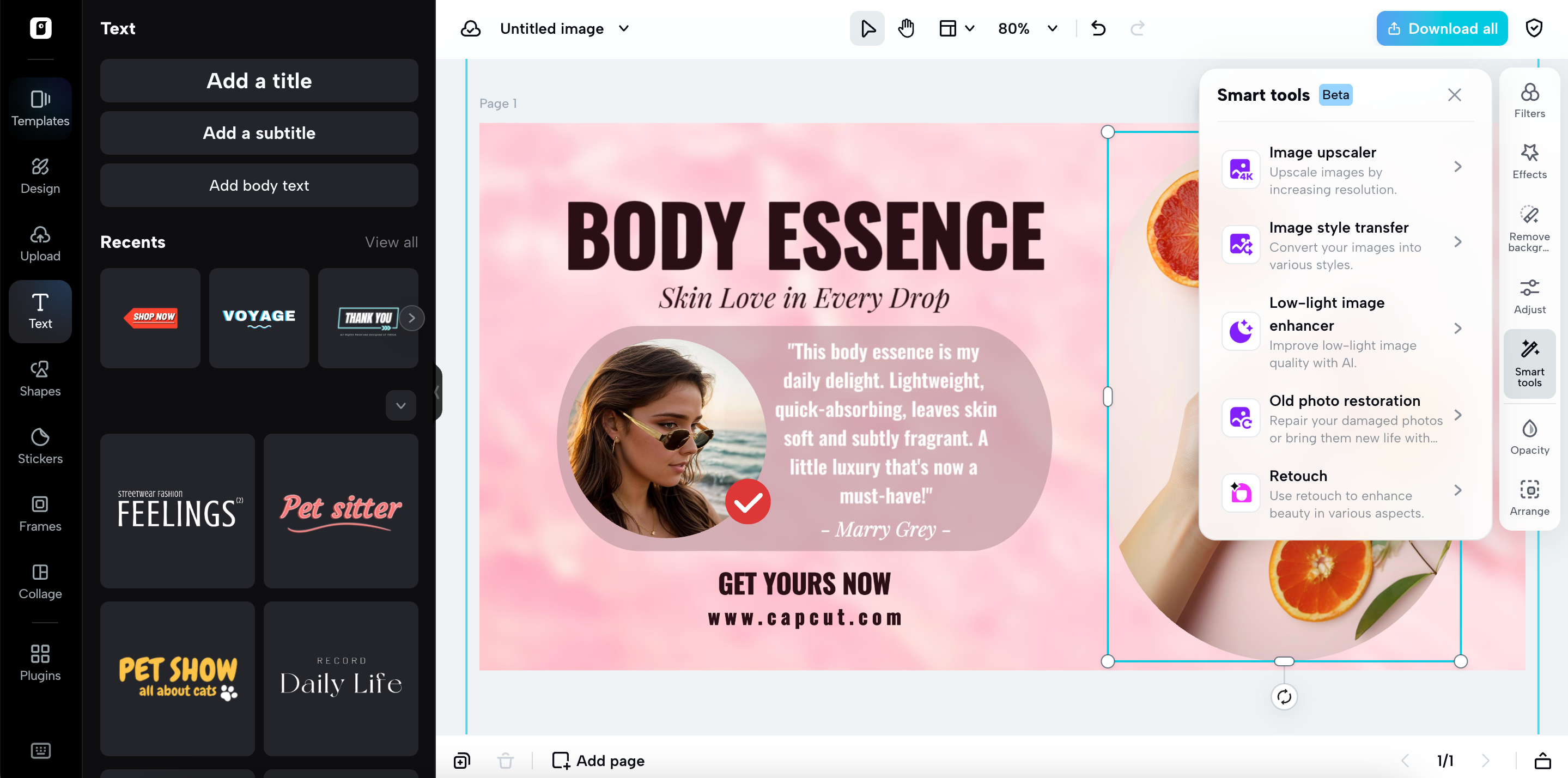This screenshot has width=1568, height=778.
Task: Click the rotate handle below image
Action: (1283, 696)
